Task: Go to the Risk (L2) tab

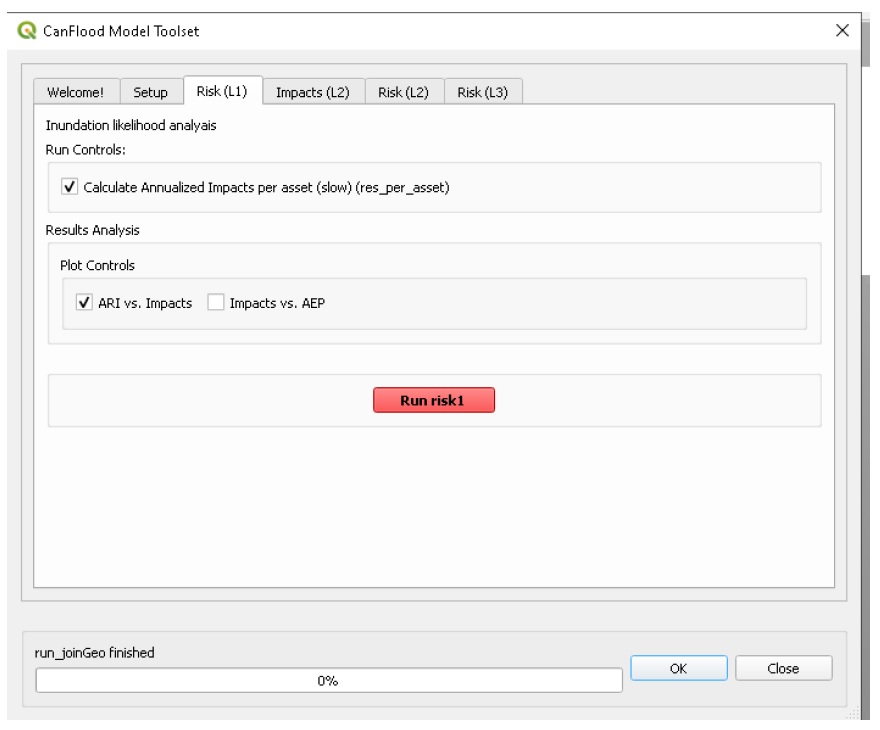Action: click(404, 92)
